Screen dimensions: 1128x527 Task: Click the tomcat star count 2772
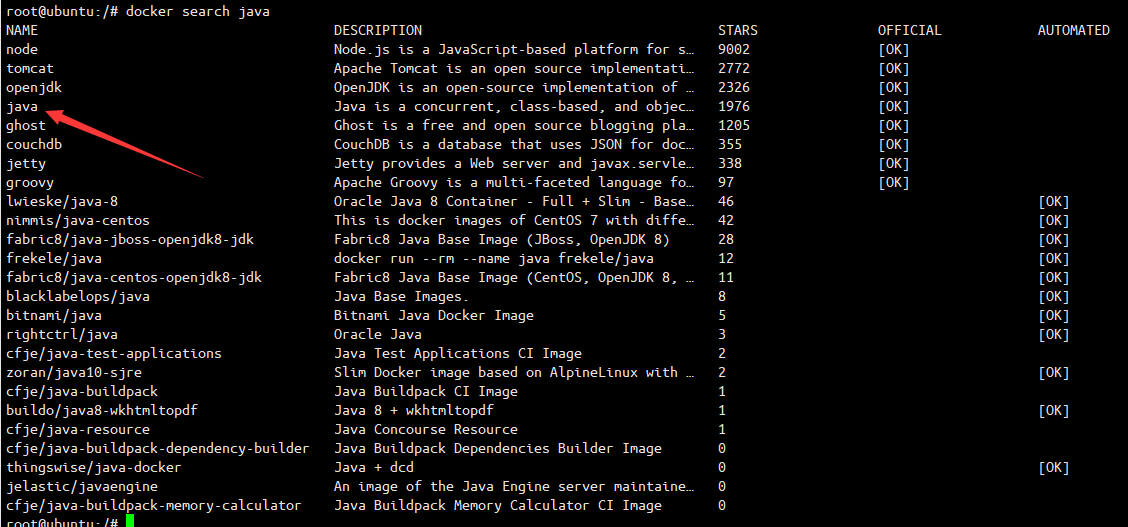[x=734, y=69]
